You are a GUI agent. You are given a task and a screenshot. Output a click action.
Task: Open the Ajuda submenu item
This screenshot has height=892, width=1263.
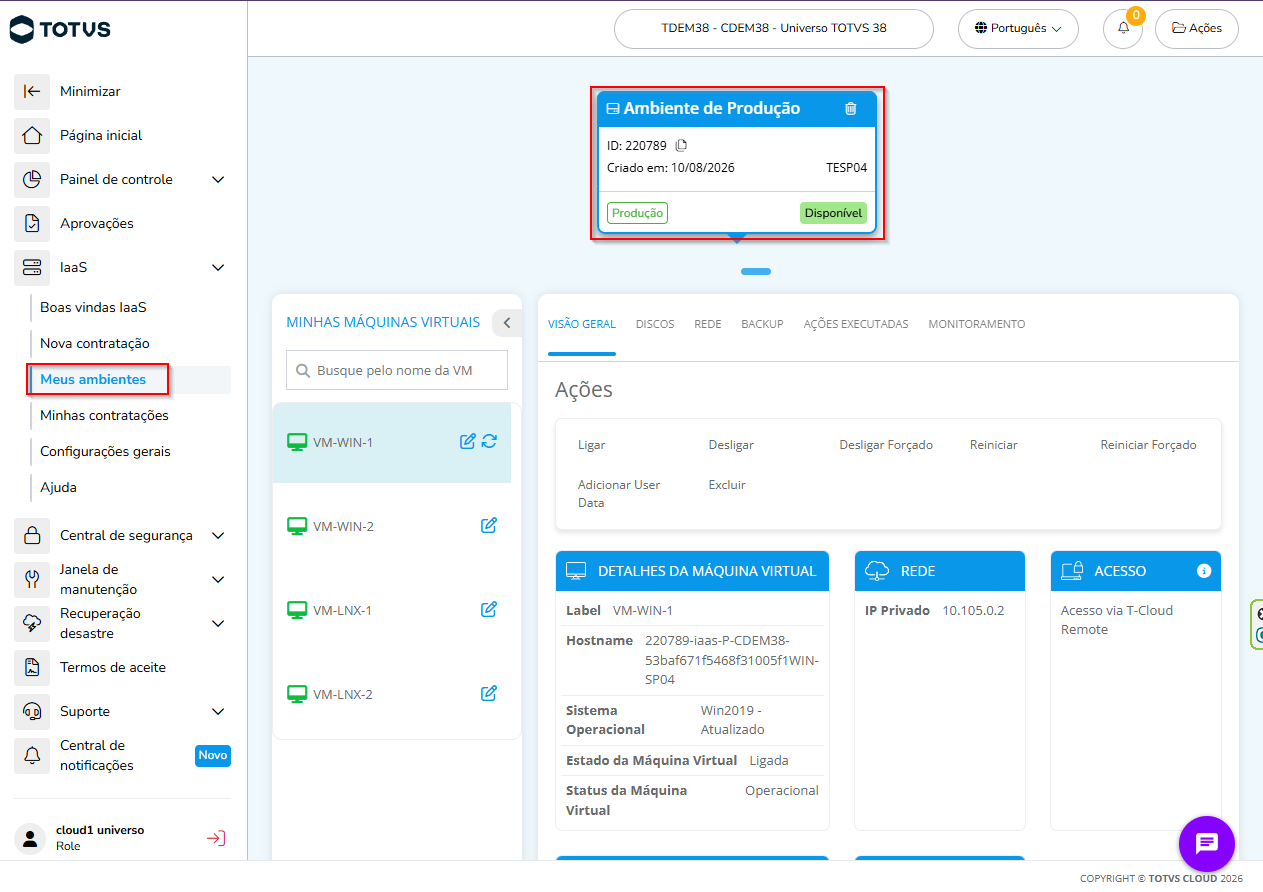[x=58, y=487]
